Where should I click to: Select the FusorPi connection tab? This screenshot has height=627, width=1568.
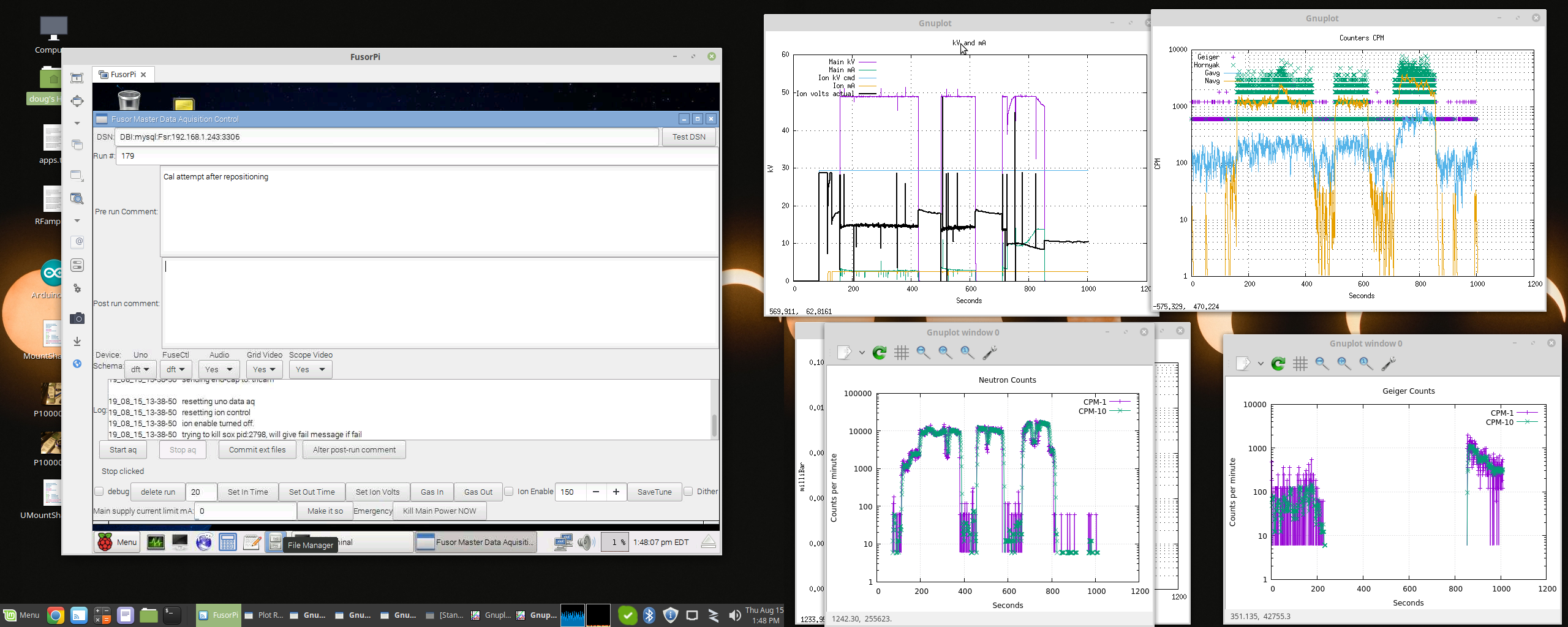pyautogui.click(x=123, y=75)
